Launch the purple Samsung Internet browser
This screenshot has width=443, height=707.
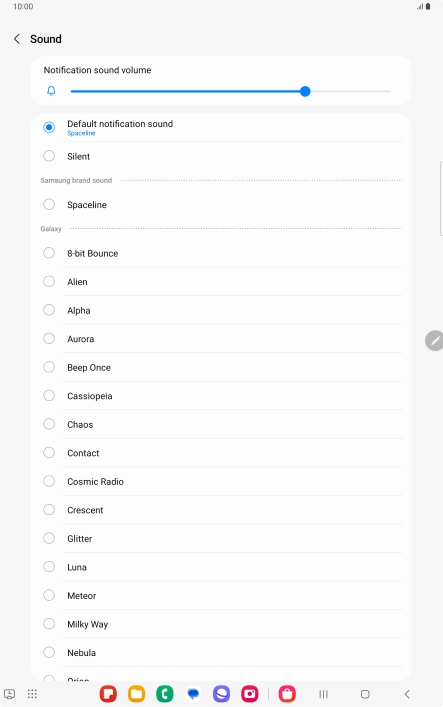pyautogui.click(x=222, y=694)
